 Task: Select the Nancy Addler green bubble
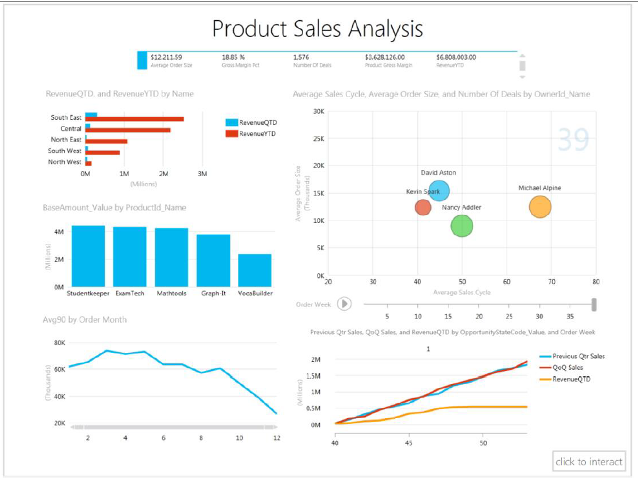tap(461, 226)
